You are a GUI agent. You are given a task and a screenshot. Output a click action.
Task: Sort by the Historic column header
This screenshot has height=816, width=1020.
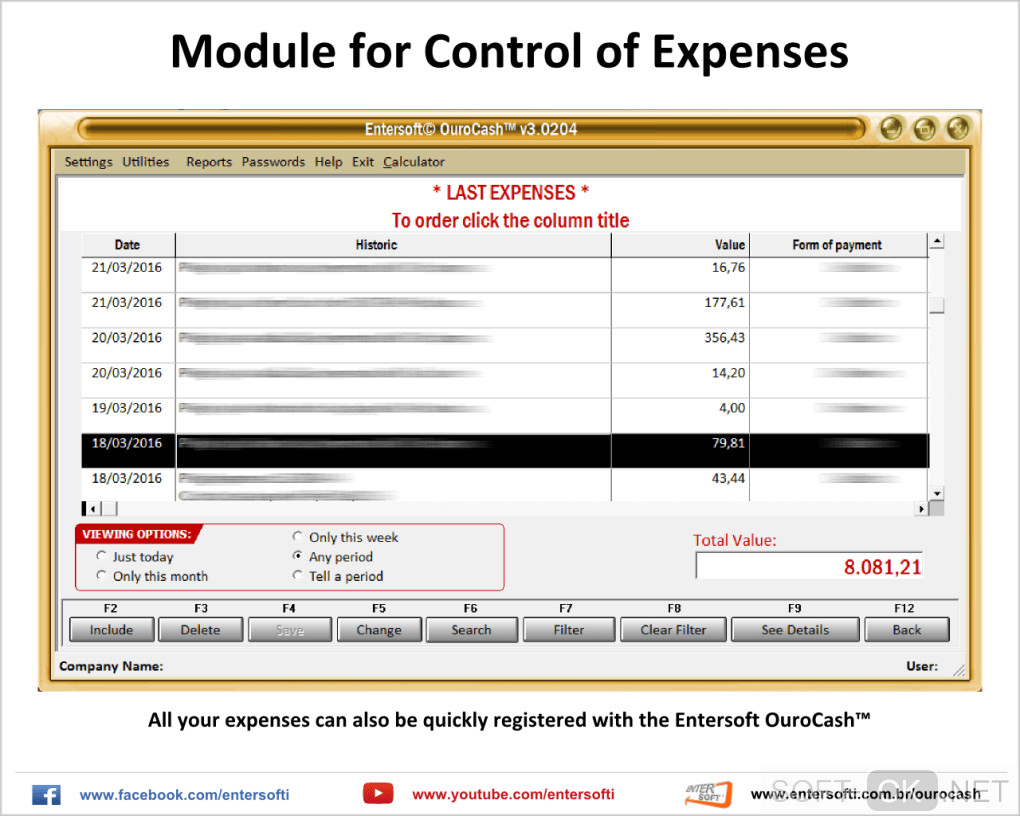tap(393, 245)
